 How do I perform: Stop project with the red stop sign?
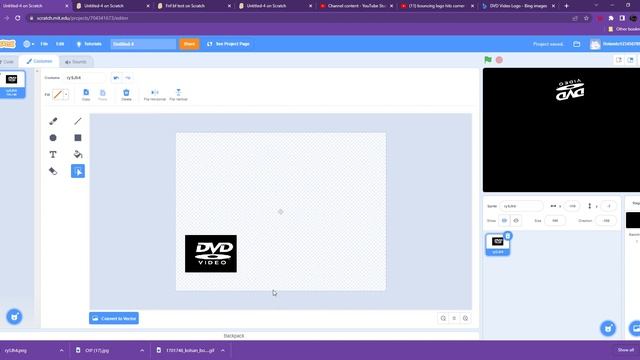499,60
